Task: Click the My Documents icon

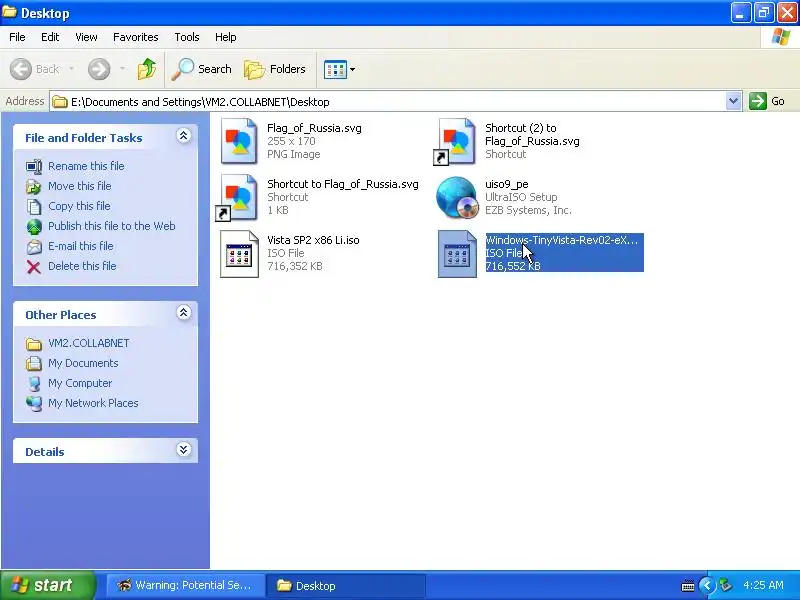Action: pos(34,363)
